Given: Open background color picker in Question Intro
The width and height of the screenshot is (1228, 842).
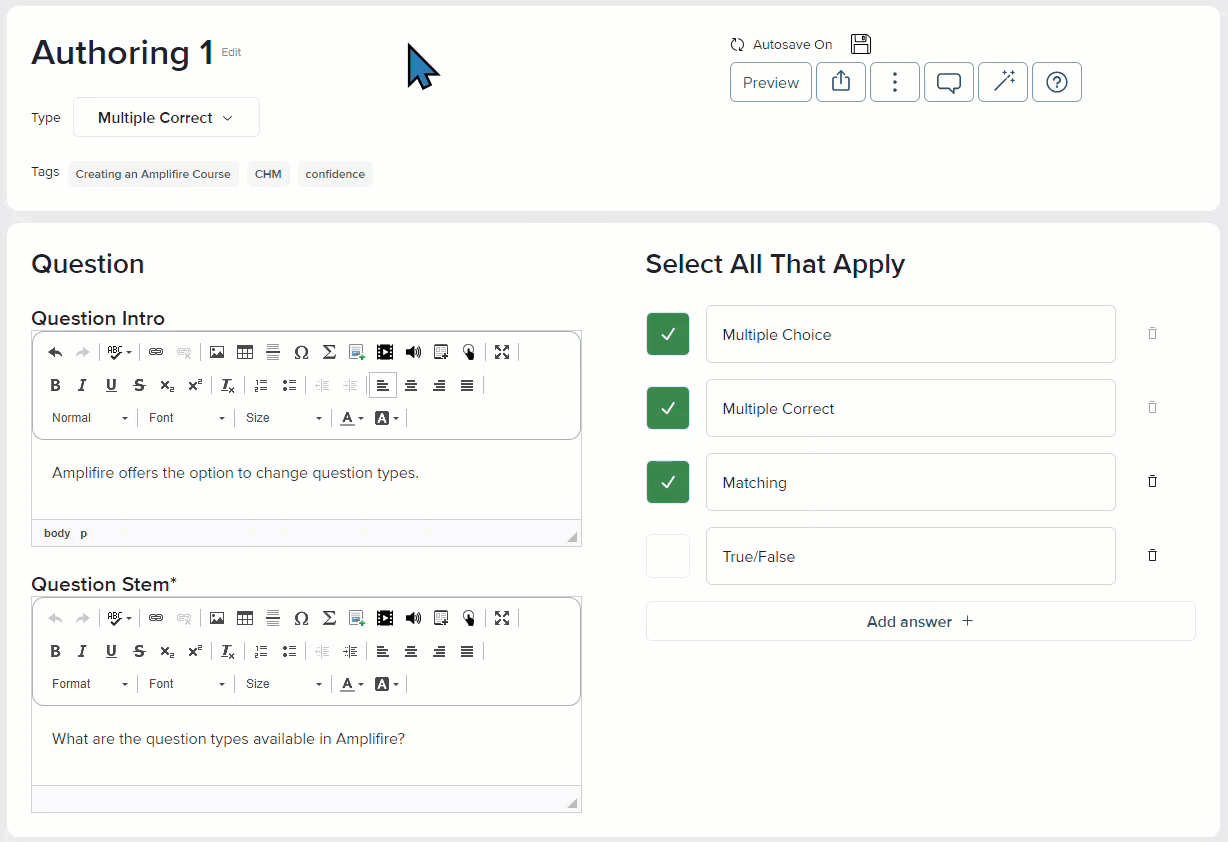Looking at the screenshot, I should [x=386, y=418].
